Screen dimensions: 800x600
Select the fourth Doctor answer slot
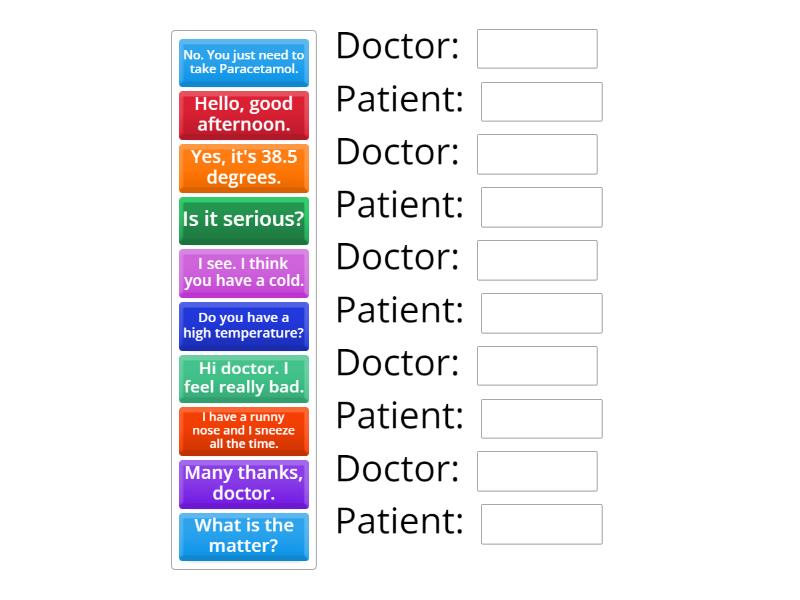pos(536,364)
